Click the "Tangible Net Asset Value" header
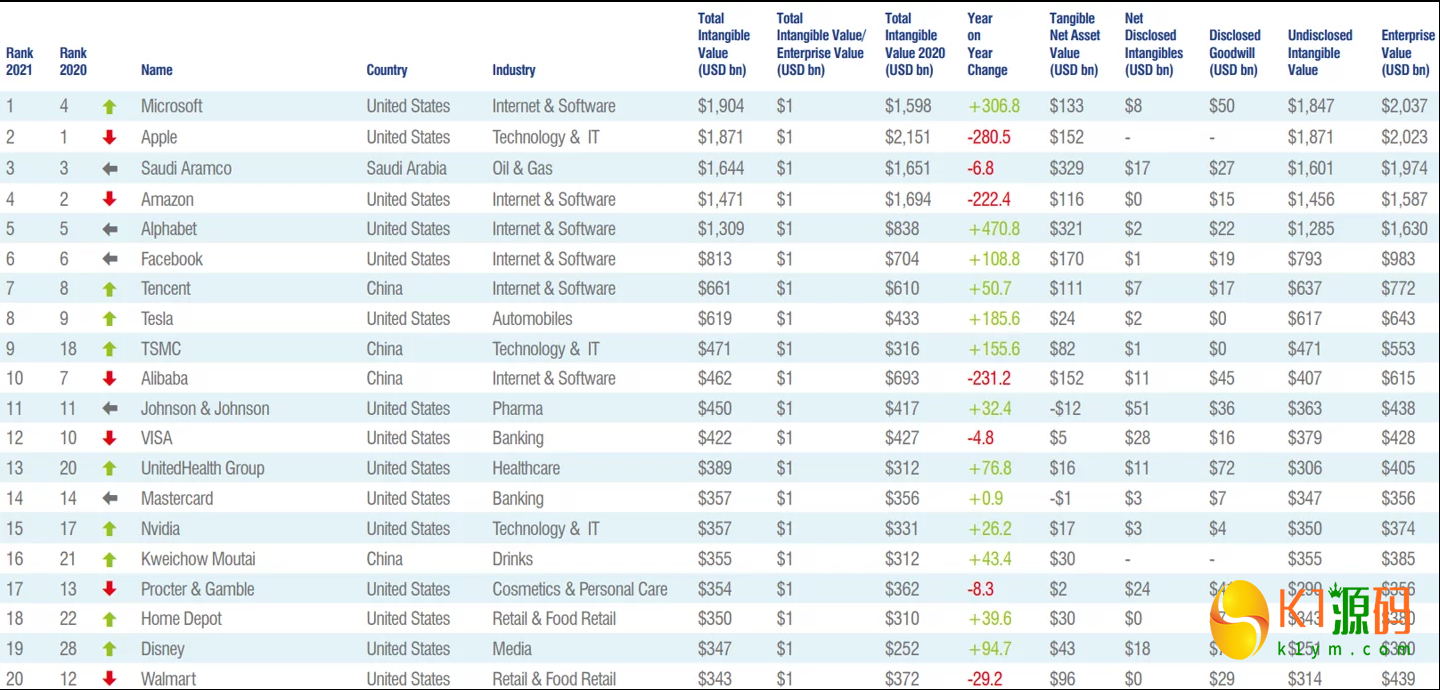Image resolution: width=1440 pixels, height=690 pixels. click(1074, 44)
